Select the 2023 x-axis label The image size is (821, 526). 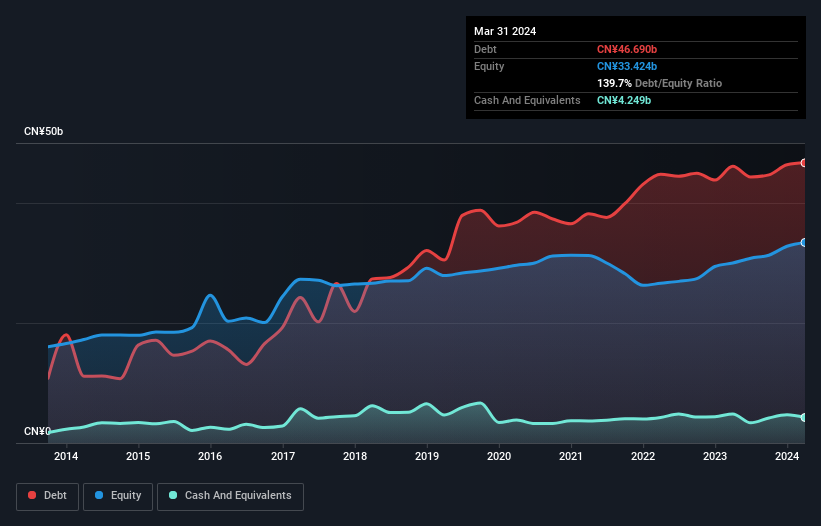715,456
